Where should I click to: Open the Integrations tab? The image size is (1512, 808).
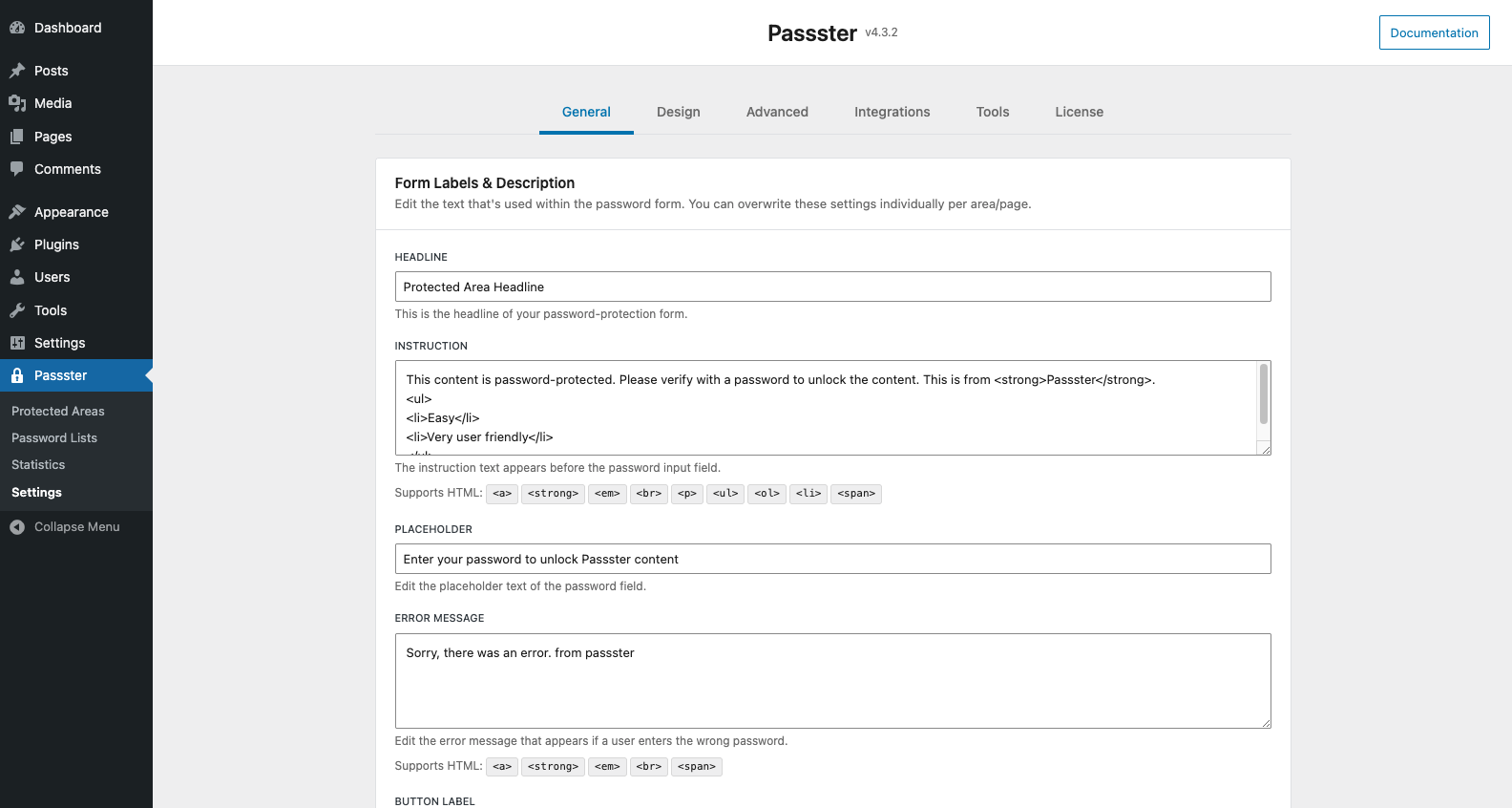point(892,112)
